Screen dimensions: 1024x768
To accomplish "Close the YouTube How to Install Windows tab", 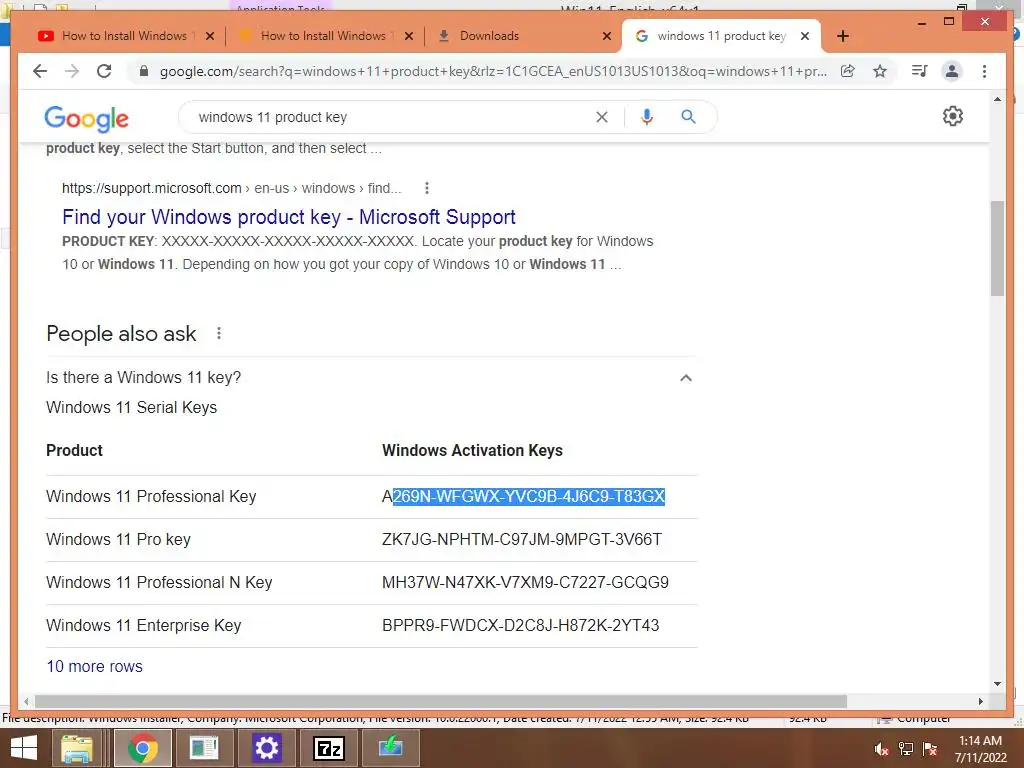I will [x=210, y=36].
